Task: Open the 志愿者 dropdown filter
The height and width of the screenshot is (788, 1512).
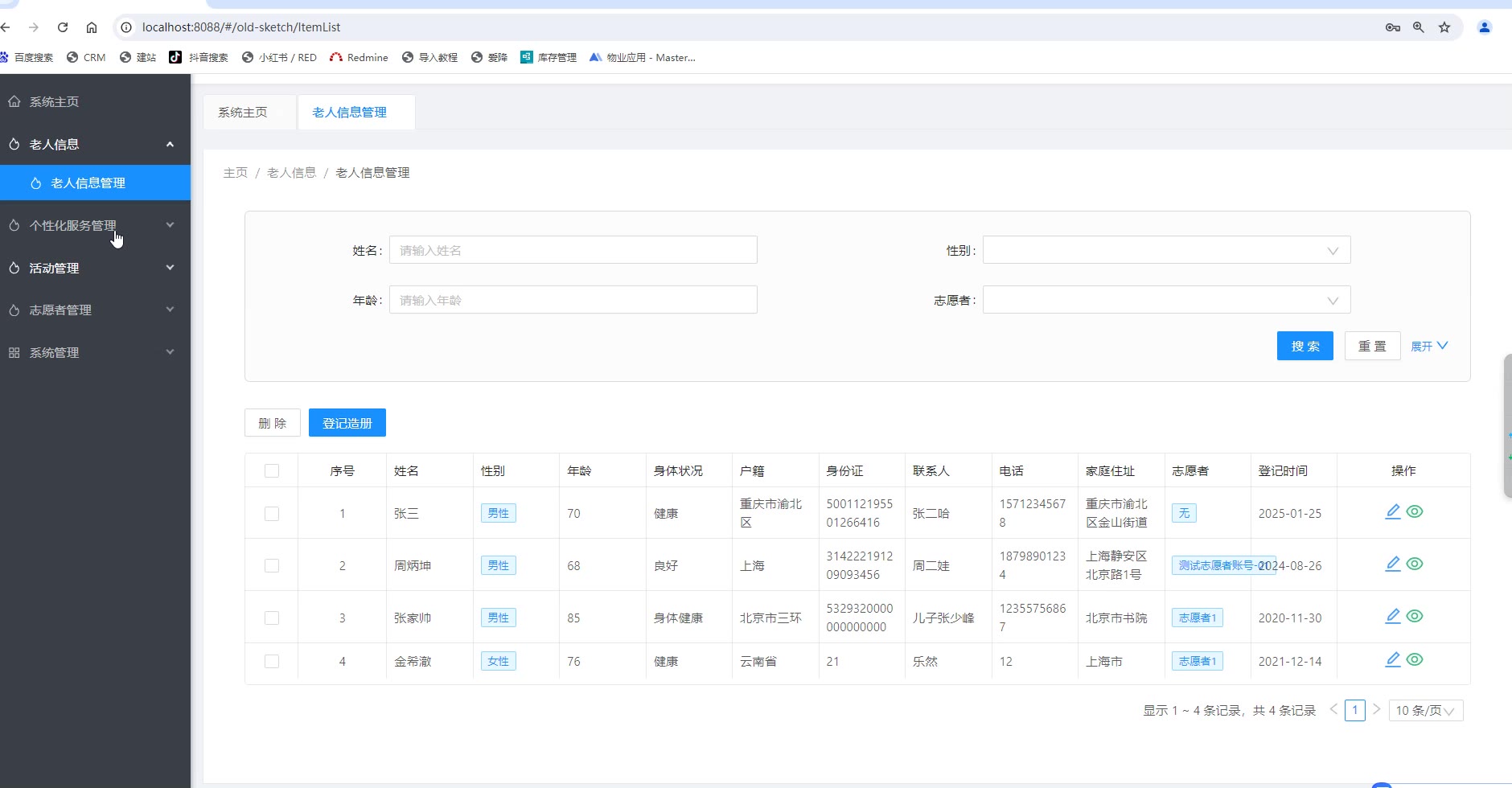Action: pyautogui.click(x=1165, y=300)
